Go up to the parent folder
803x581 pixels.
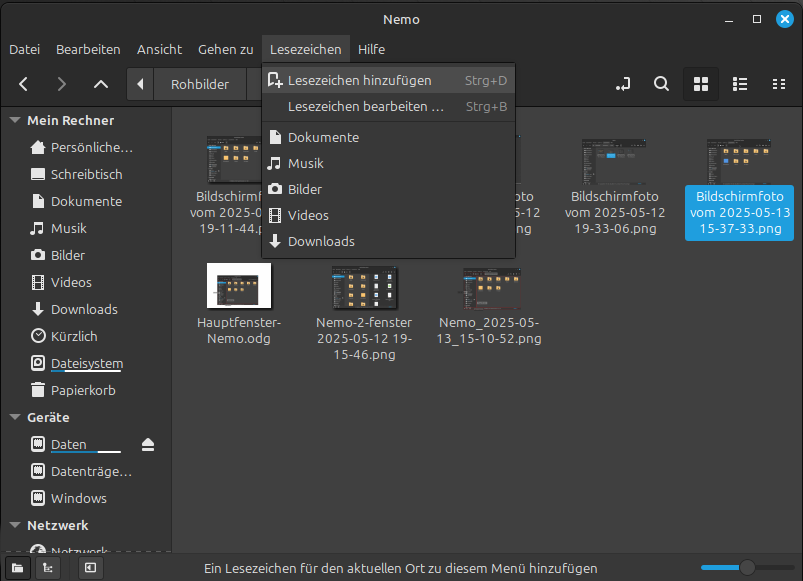click(x=100, y=84)
